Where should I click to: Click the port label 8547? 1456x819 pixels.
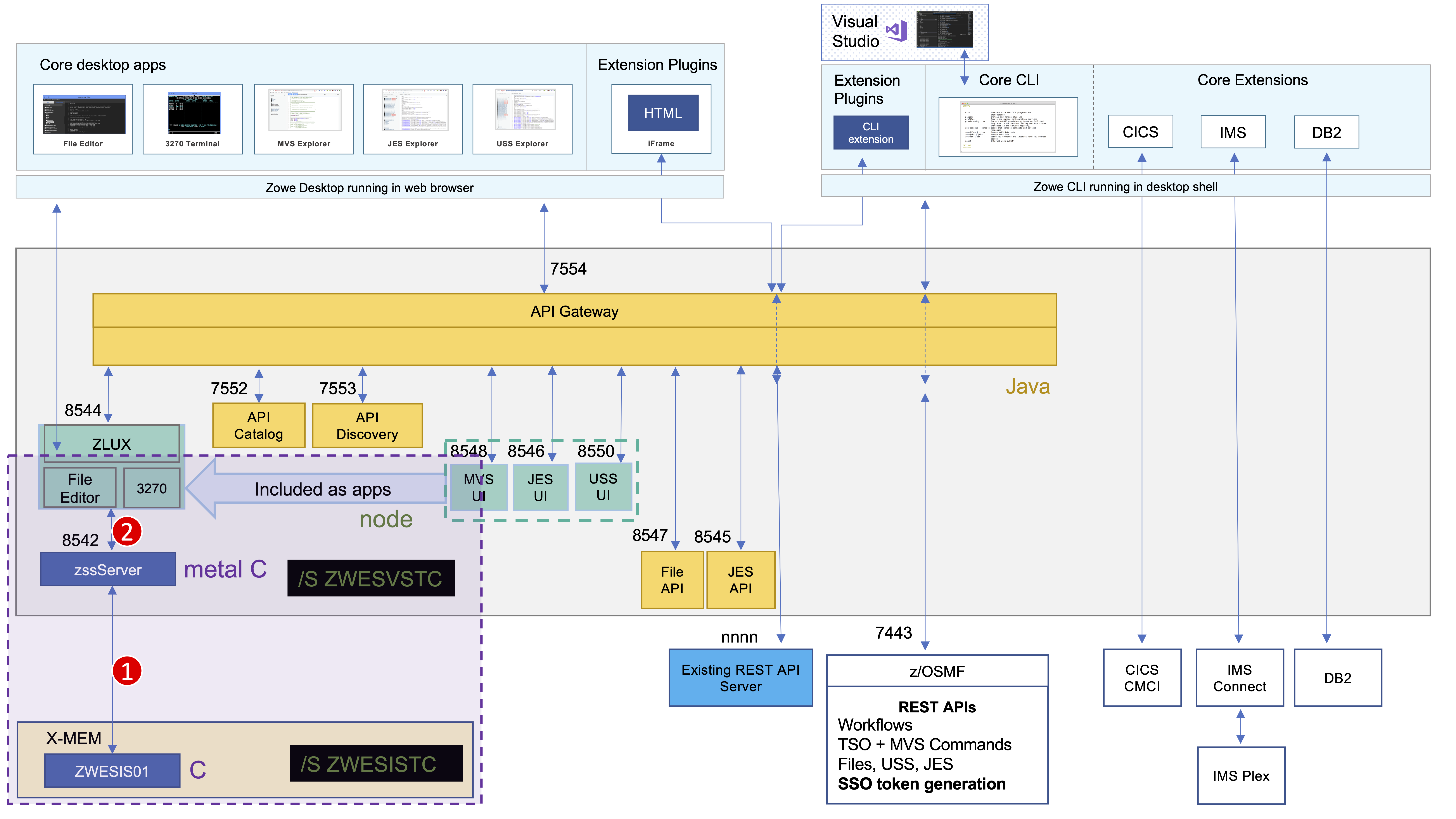pos(650,535)
